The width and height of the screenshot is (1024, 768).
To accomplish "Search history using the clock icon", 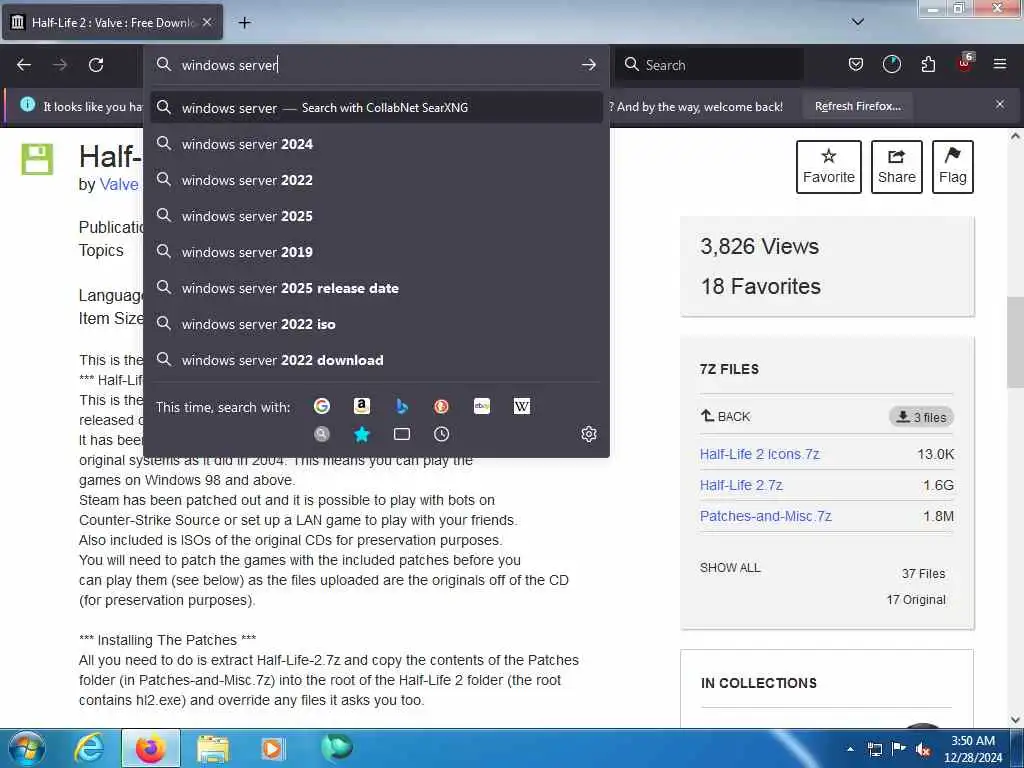I will pyautogui.click(x=441, y=434).
